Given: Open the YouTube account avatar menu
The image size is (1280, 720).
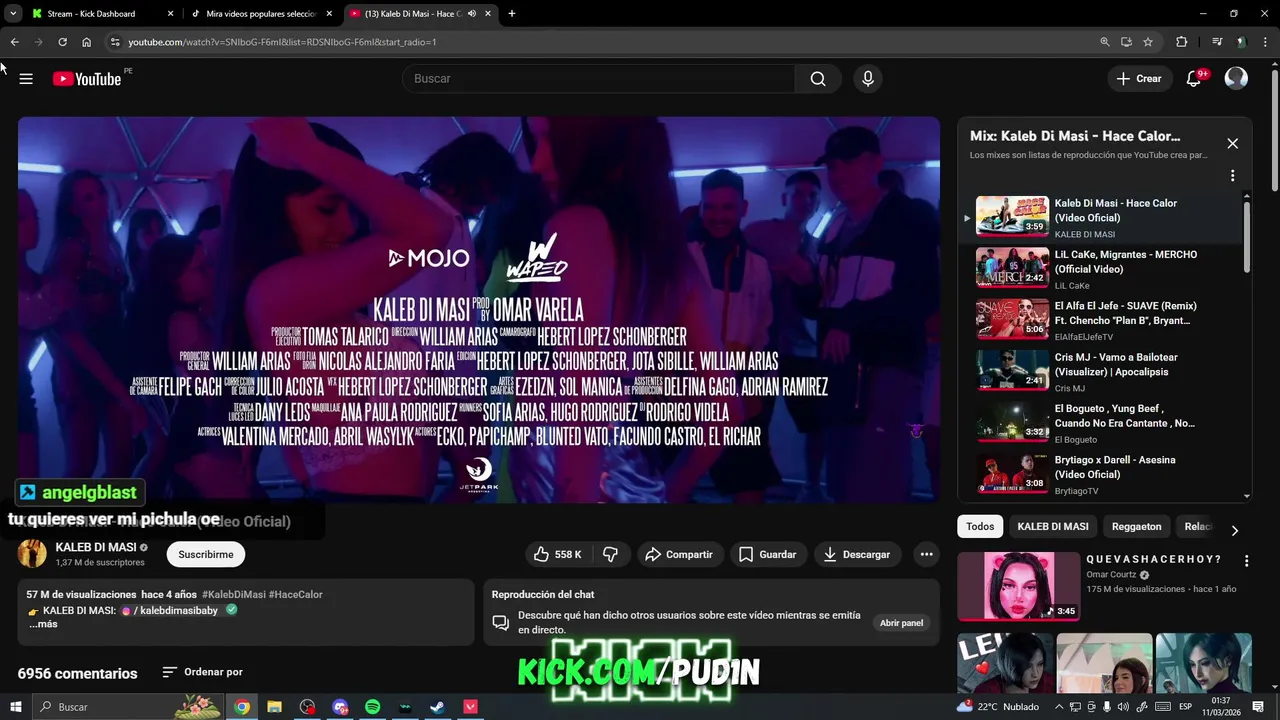Looking at the screenshot, I should click(1236, 78).
